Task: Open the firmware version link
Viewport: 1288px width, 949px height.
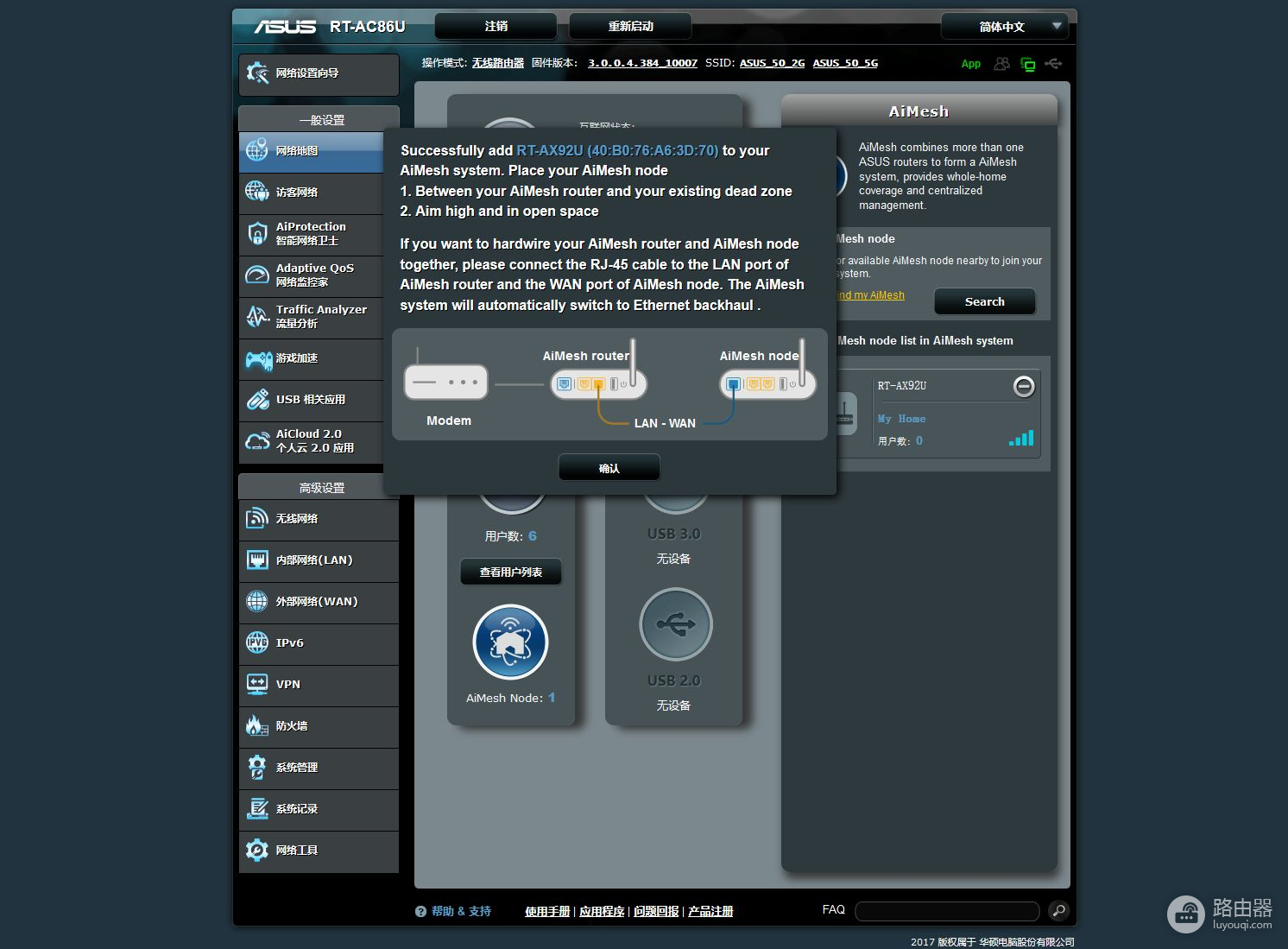Action: [642, 63]
